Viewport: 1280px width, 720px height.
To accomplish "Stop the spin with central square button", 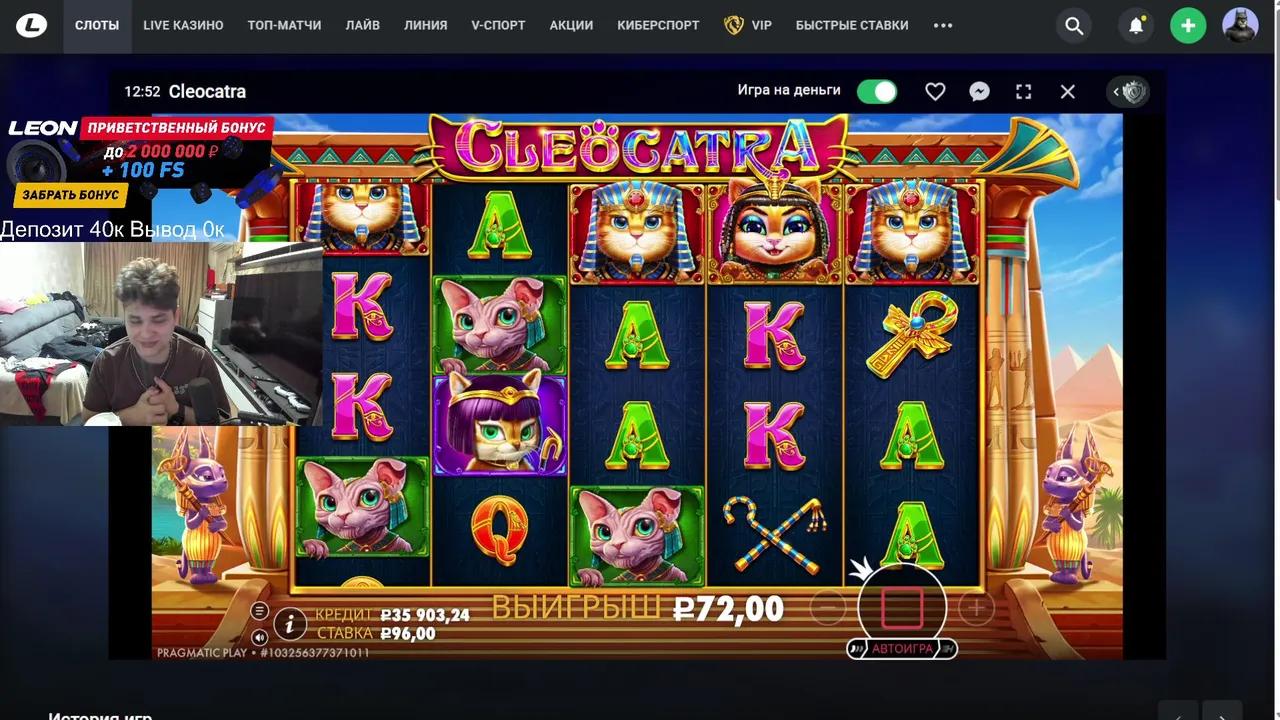I will coord(902,608).
